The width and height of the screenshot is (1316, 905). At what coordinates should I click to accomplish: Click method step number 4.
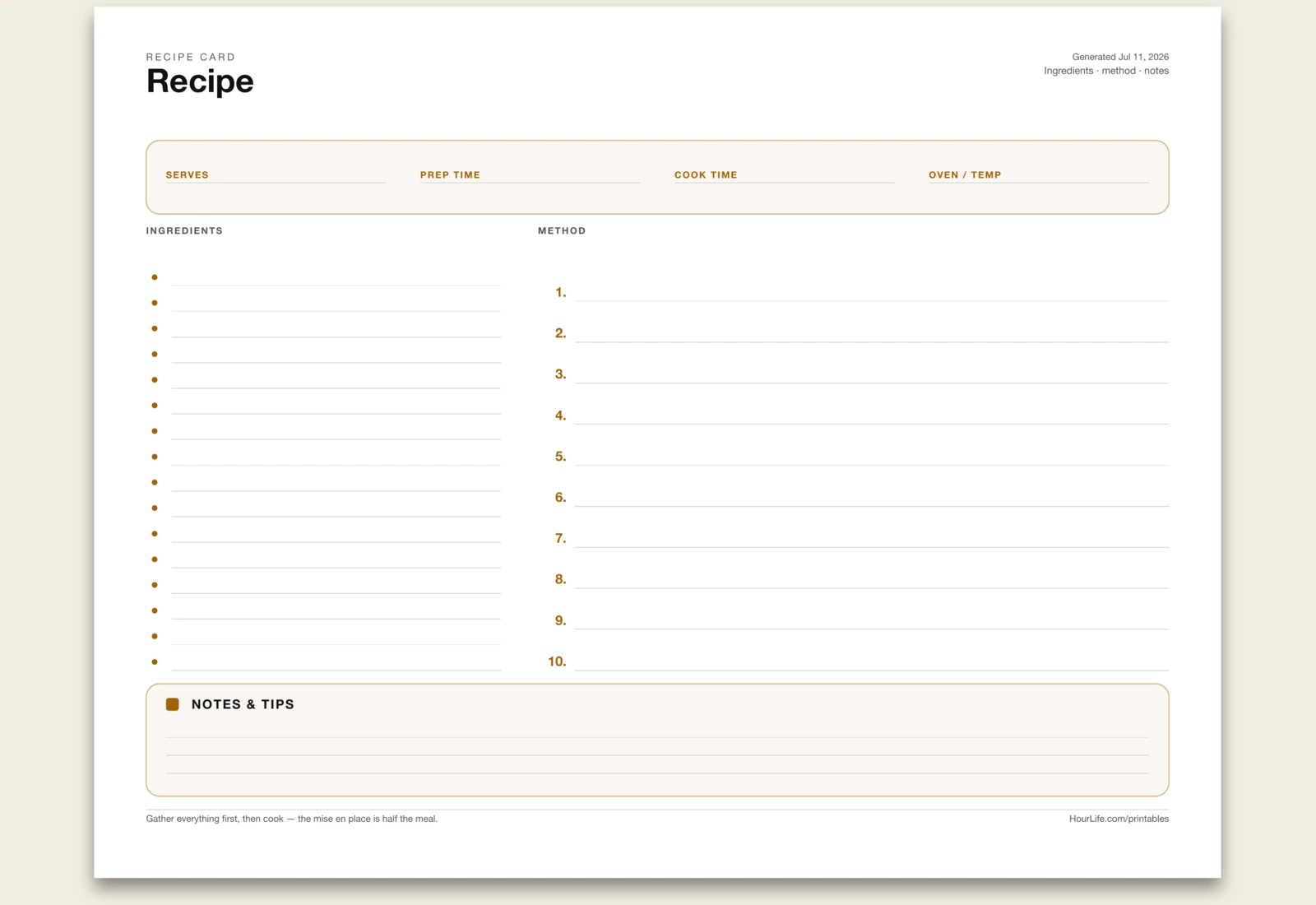click(560, 415)
